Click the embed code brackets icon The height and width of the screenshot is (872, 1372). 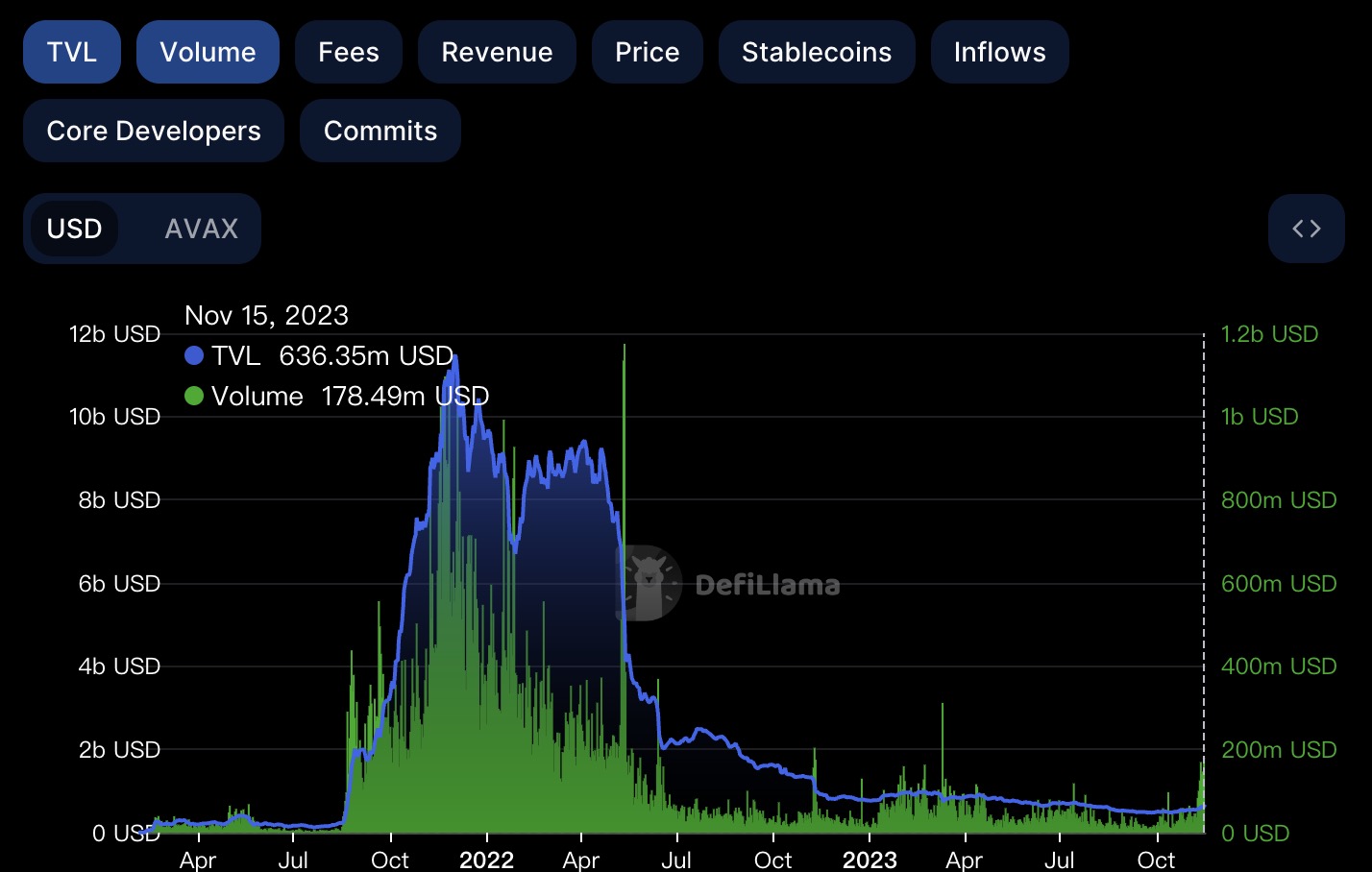[1306, 229]
